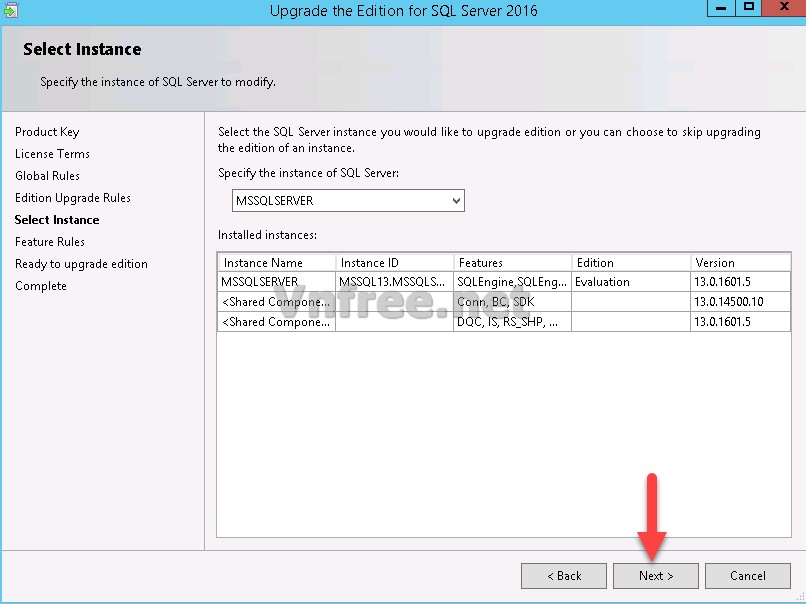Select the Edition Upgrade Rules step
The image size is (806, 604).
click(x=72, y=198)
